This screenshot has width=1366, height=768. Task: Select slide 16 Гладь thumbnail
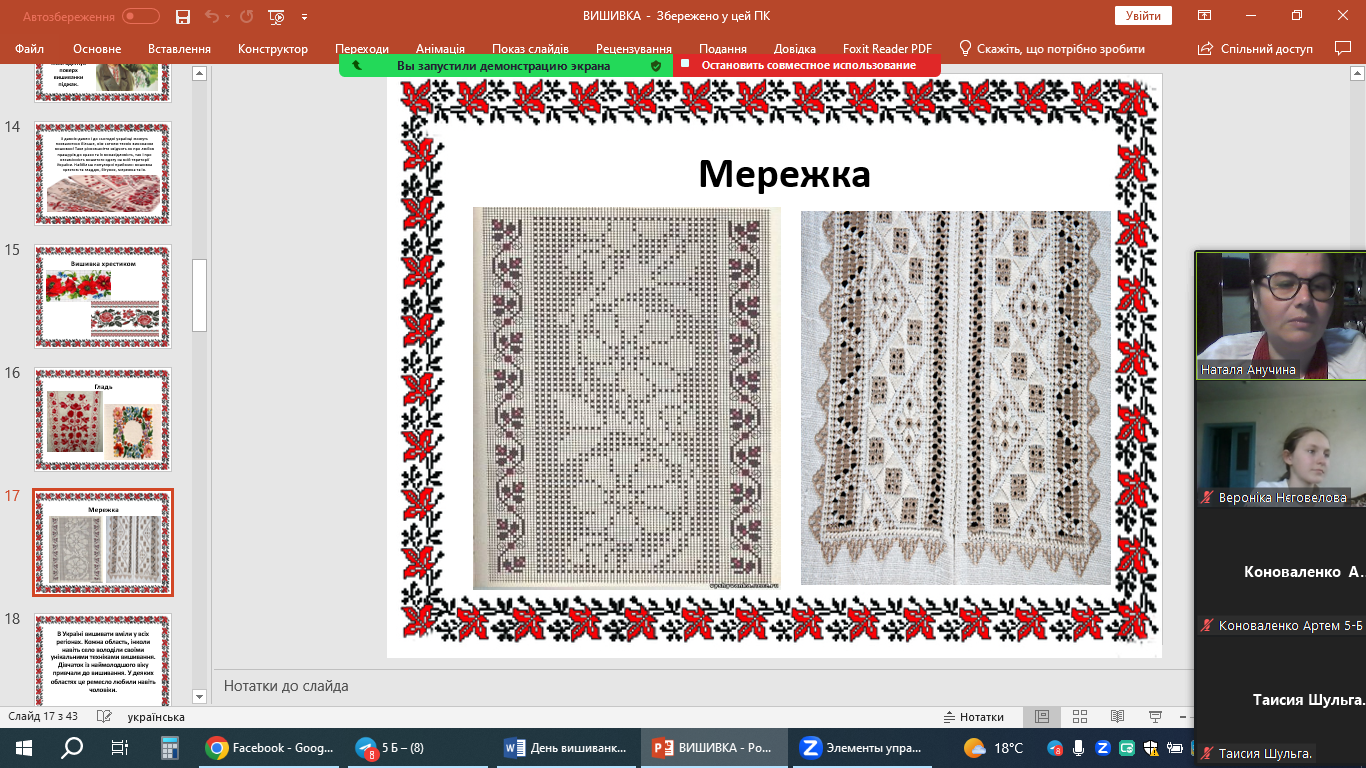pyautogui.click(x=103, y=419)
